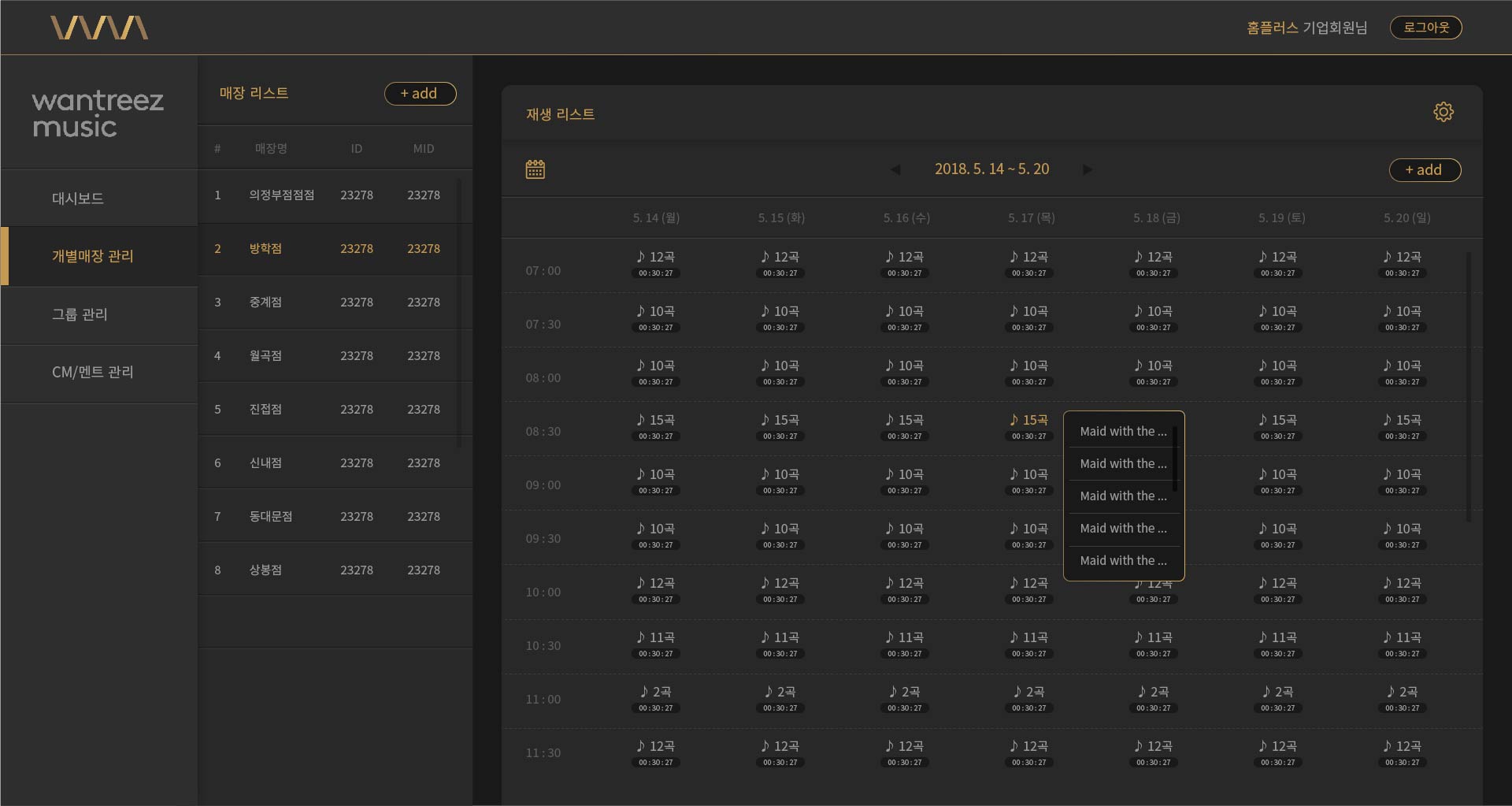Add a new store in 매장 리스트

click(420, 94)
